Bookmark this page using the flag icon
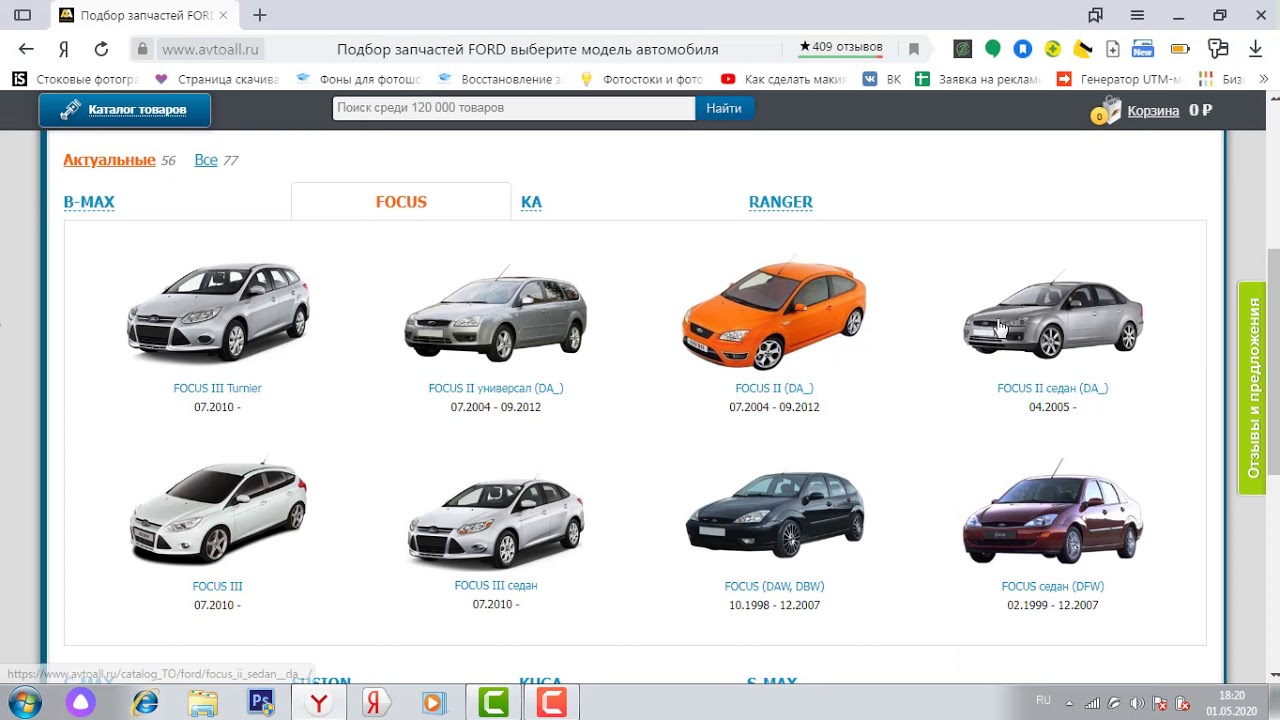 pyautogui.click(x=913, y=49)
